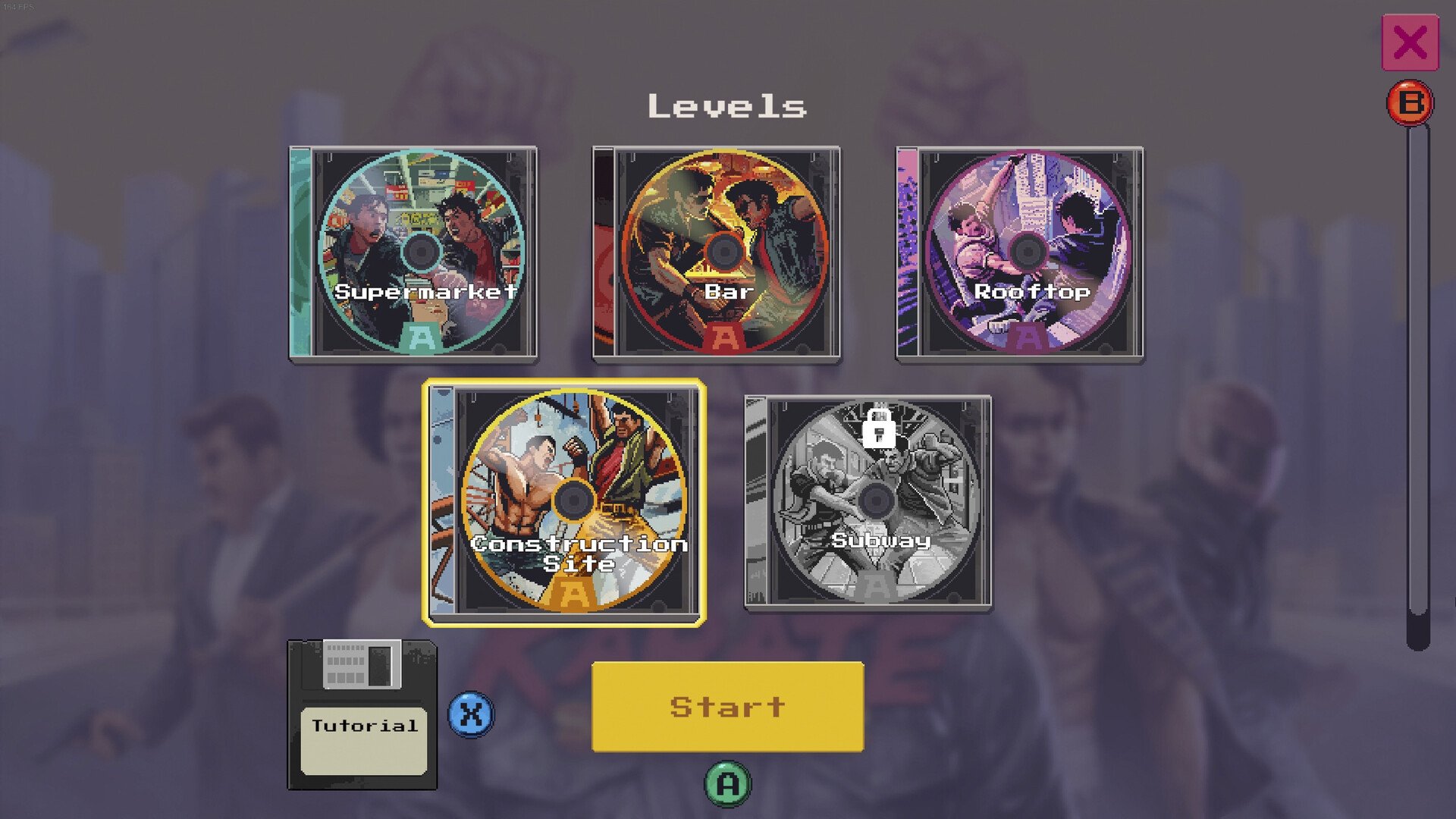
Task: Select the Supermarket level disc
Action: click(x=413, y=254)
